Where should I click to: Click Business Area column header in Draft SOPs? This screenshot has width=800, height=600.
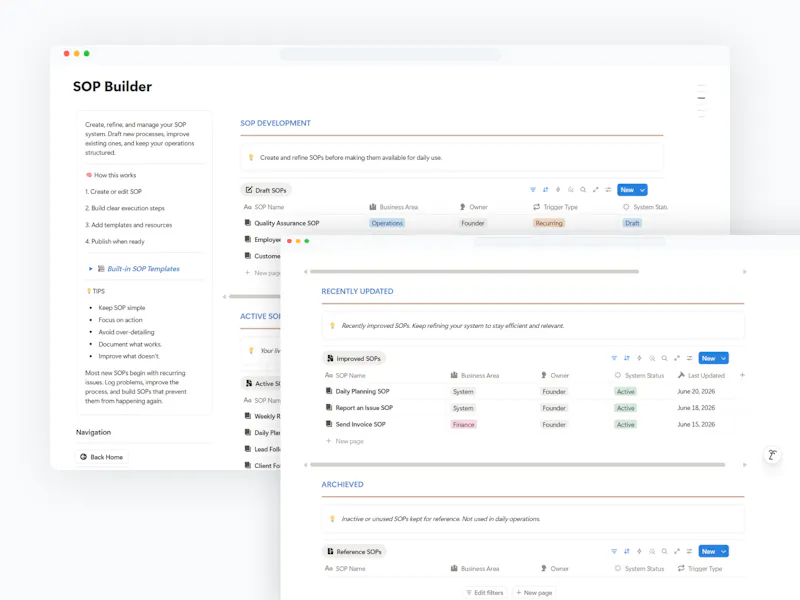(393, 207)
